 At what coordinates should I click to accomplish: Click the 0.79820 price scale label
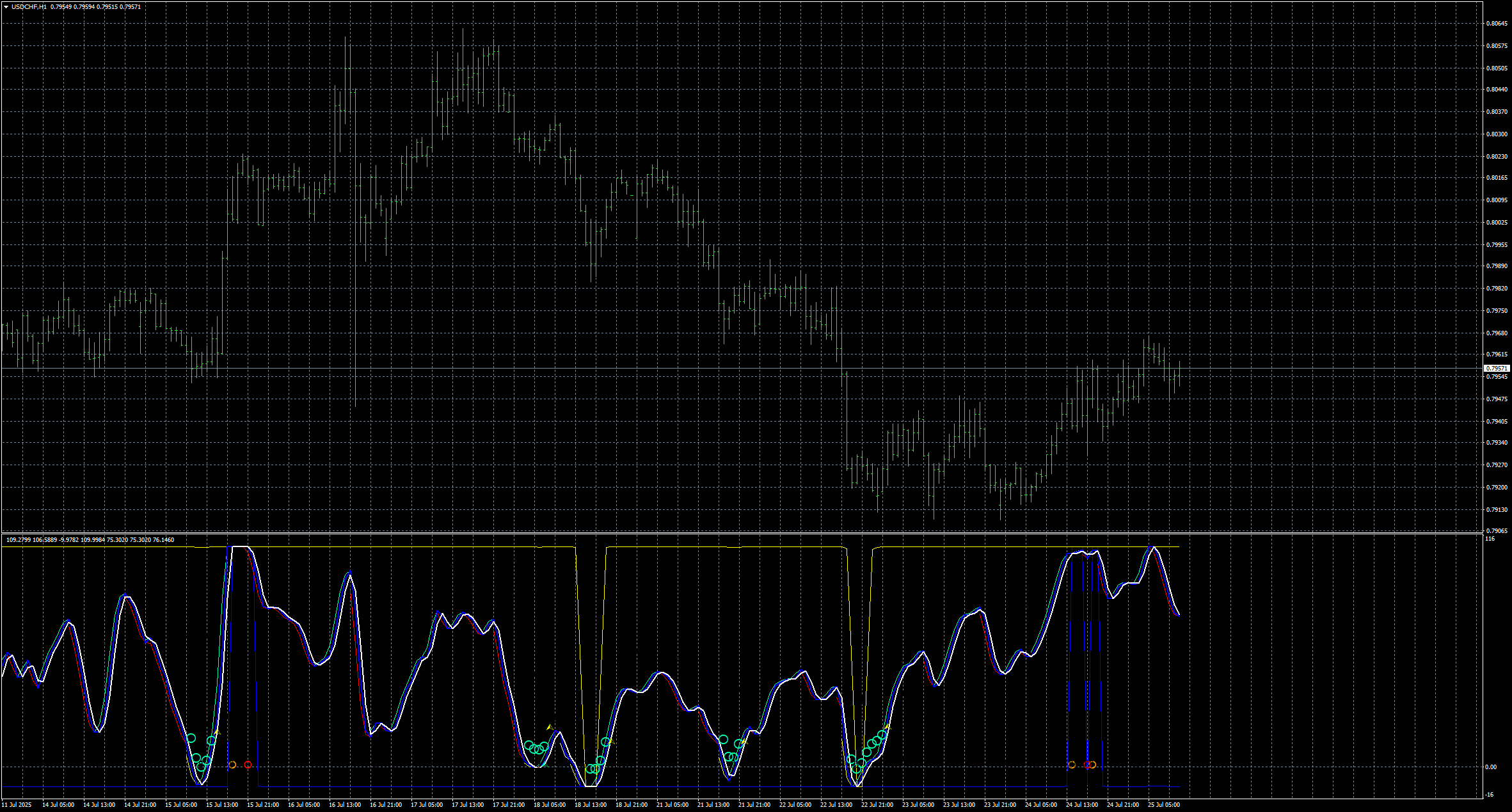(x=1497, y=289)
